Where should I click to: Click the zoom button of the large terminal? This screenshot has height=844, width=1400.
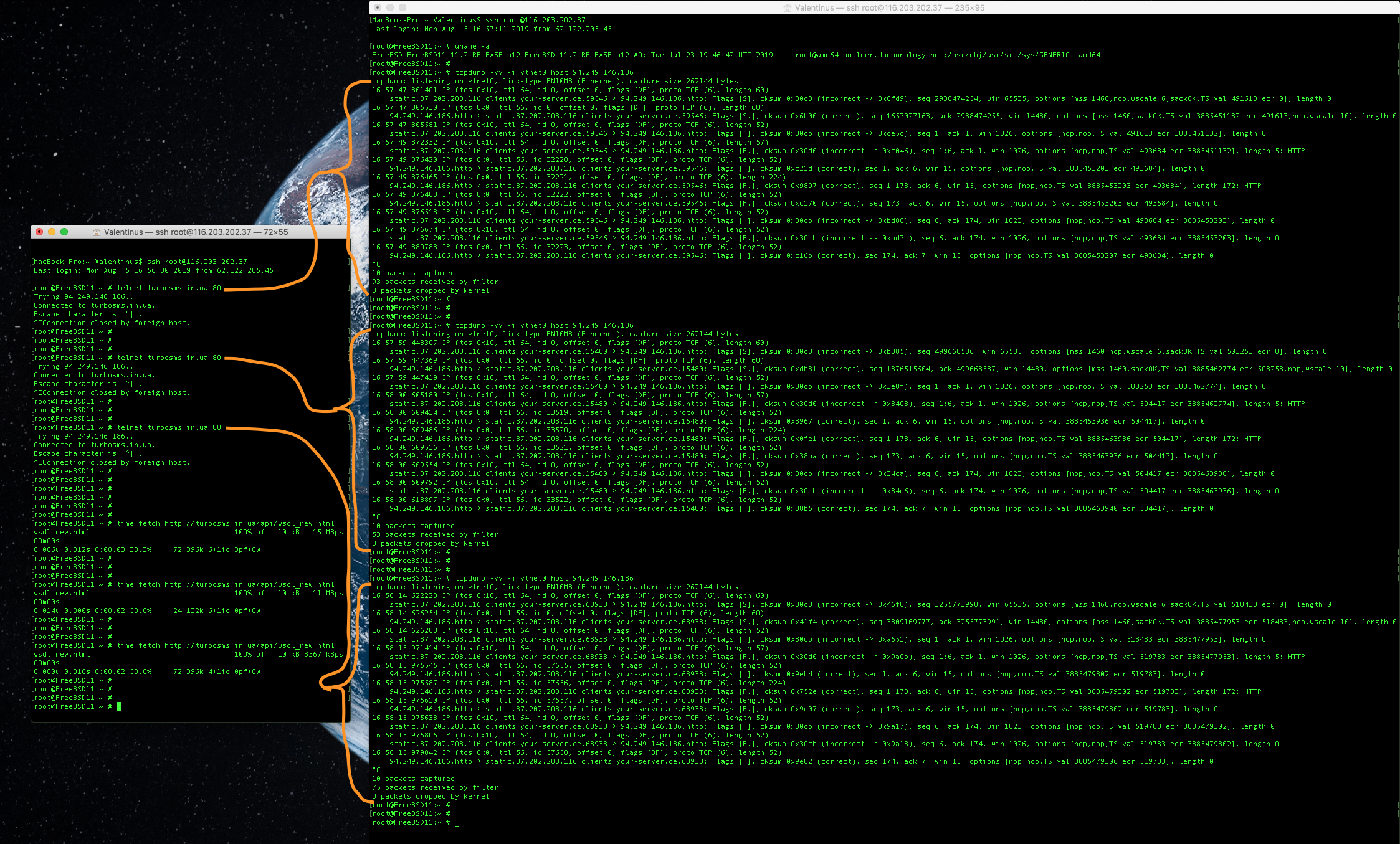point(402,7)
